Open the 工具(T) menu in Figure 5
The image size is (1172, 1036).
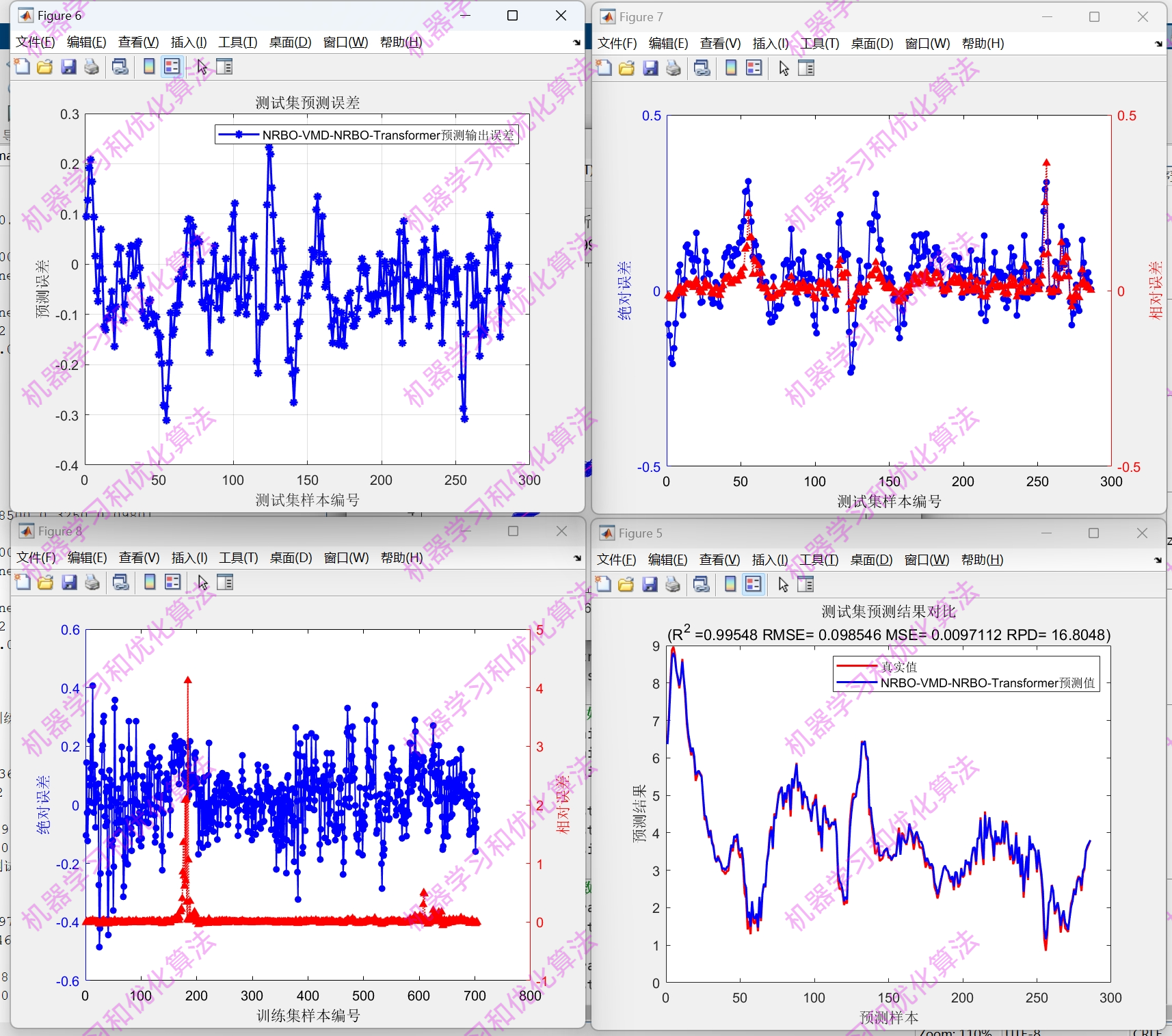[x=819, y=560]
